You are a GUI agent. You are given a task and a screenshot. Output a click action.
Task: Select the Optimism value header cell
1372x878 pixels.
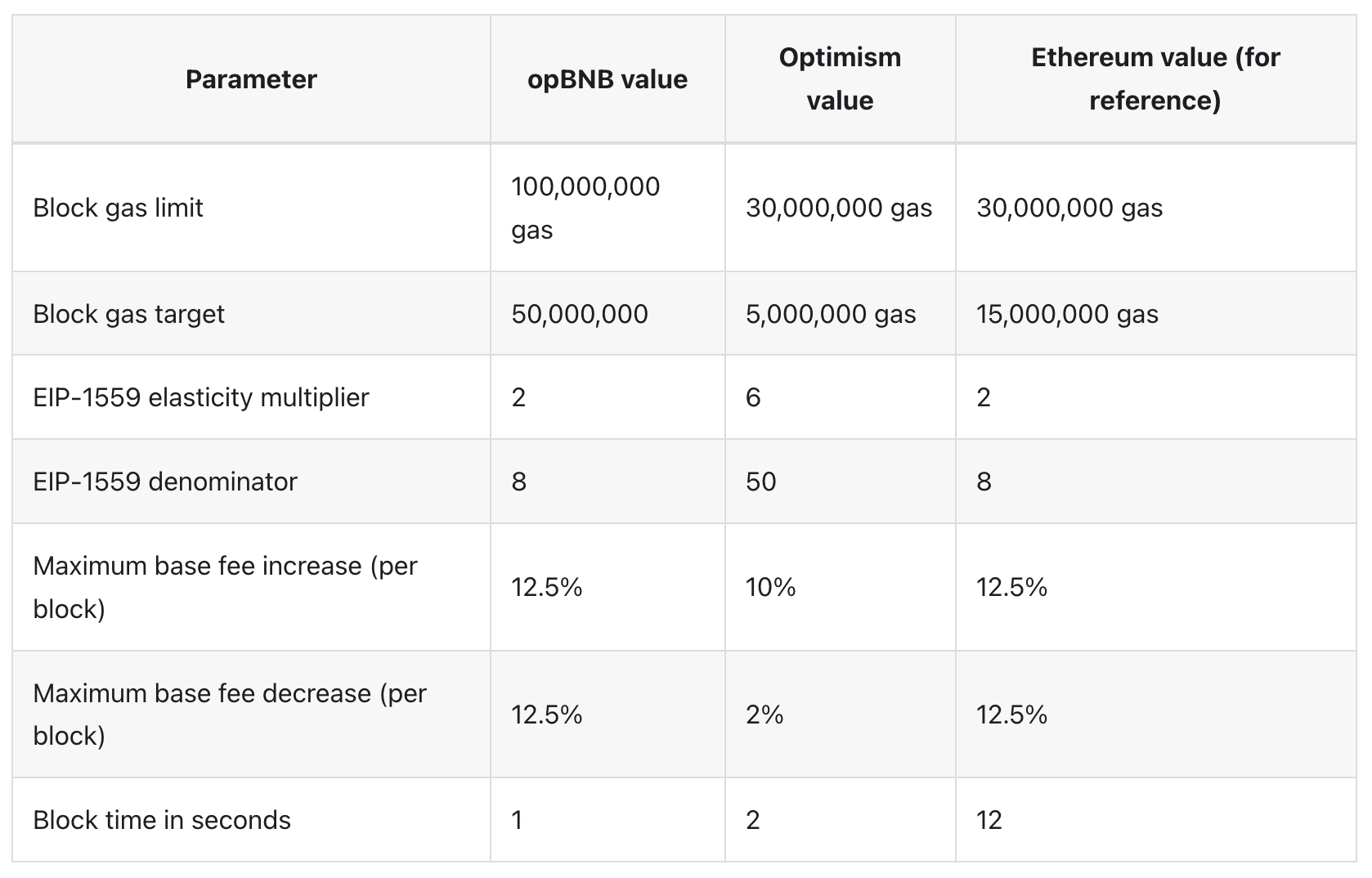point(840,79)
